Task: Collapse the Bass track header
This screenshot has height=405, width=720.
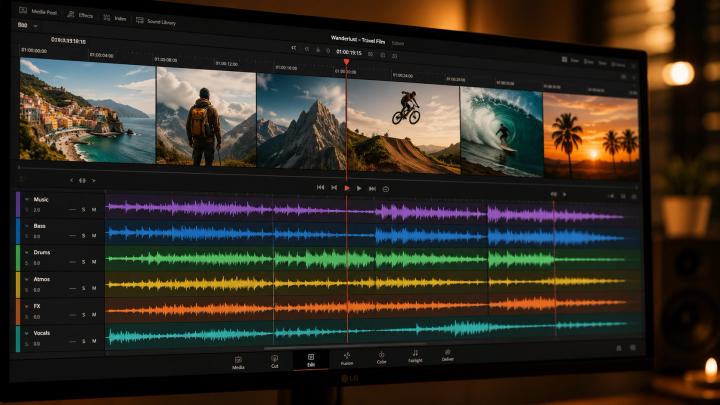Action: [27, 226]
